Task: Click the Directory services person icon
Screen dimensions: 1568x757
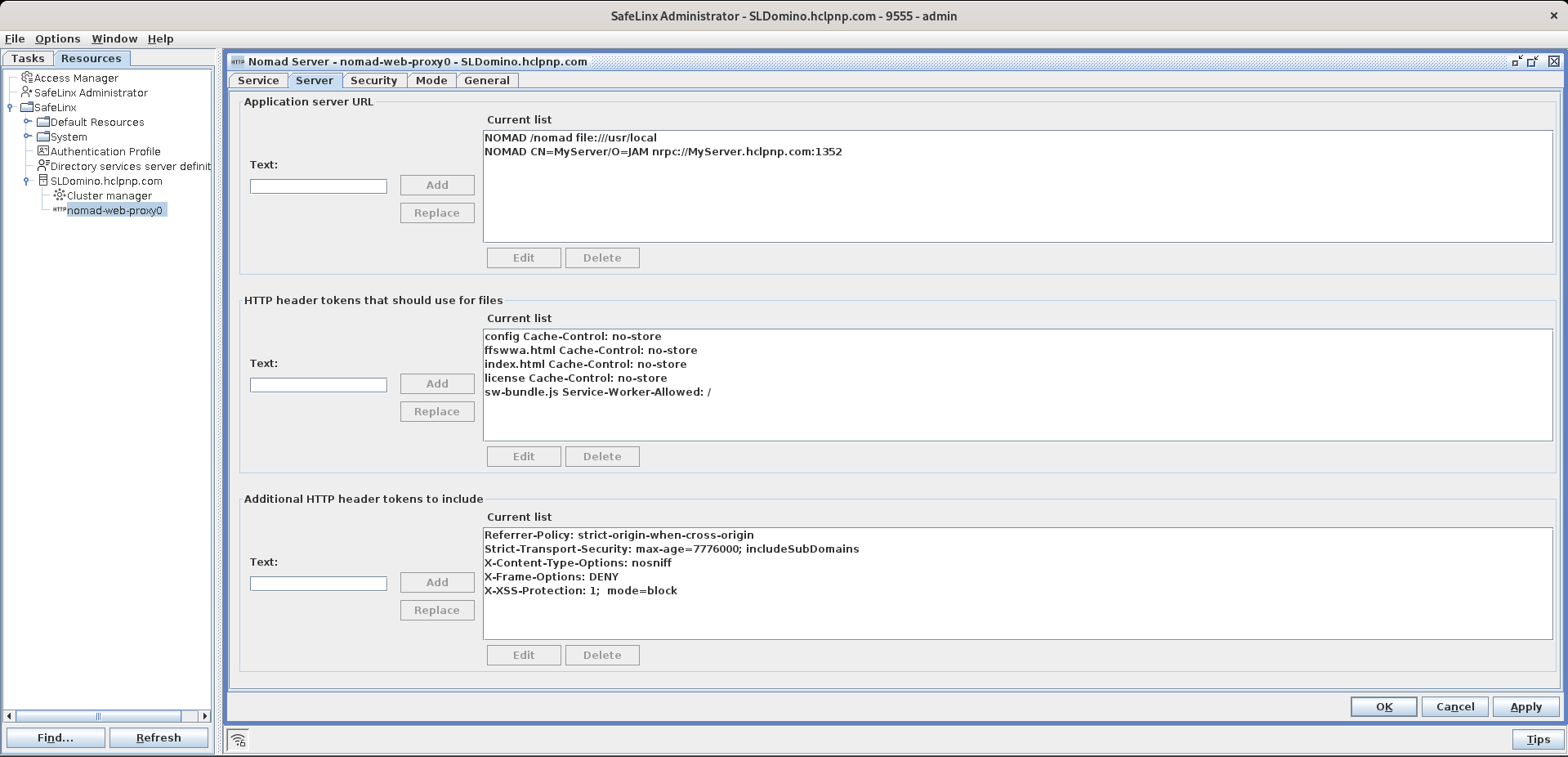Action: 43,166
